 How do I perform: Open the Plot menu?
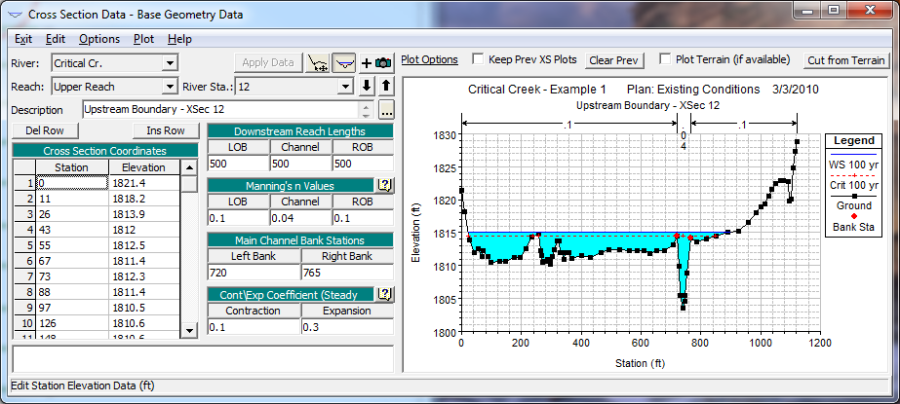tap(144, 39)
